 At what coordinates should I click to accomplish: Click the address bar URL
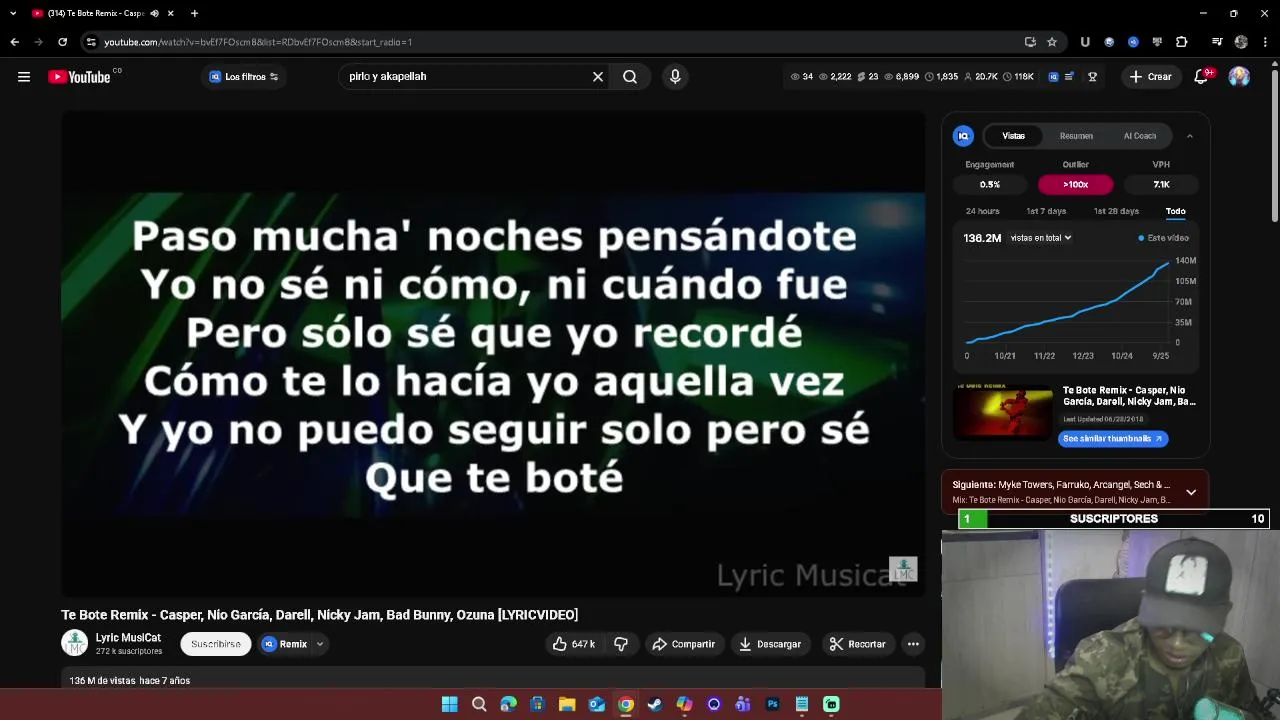258,42
